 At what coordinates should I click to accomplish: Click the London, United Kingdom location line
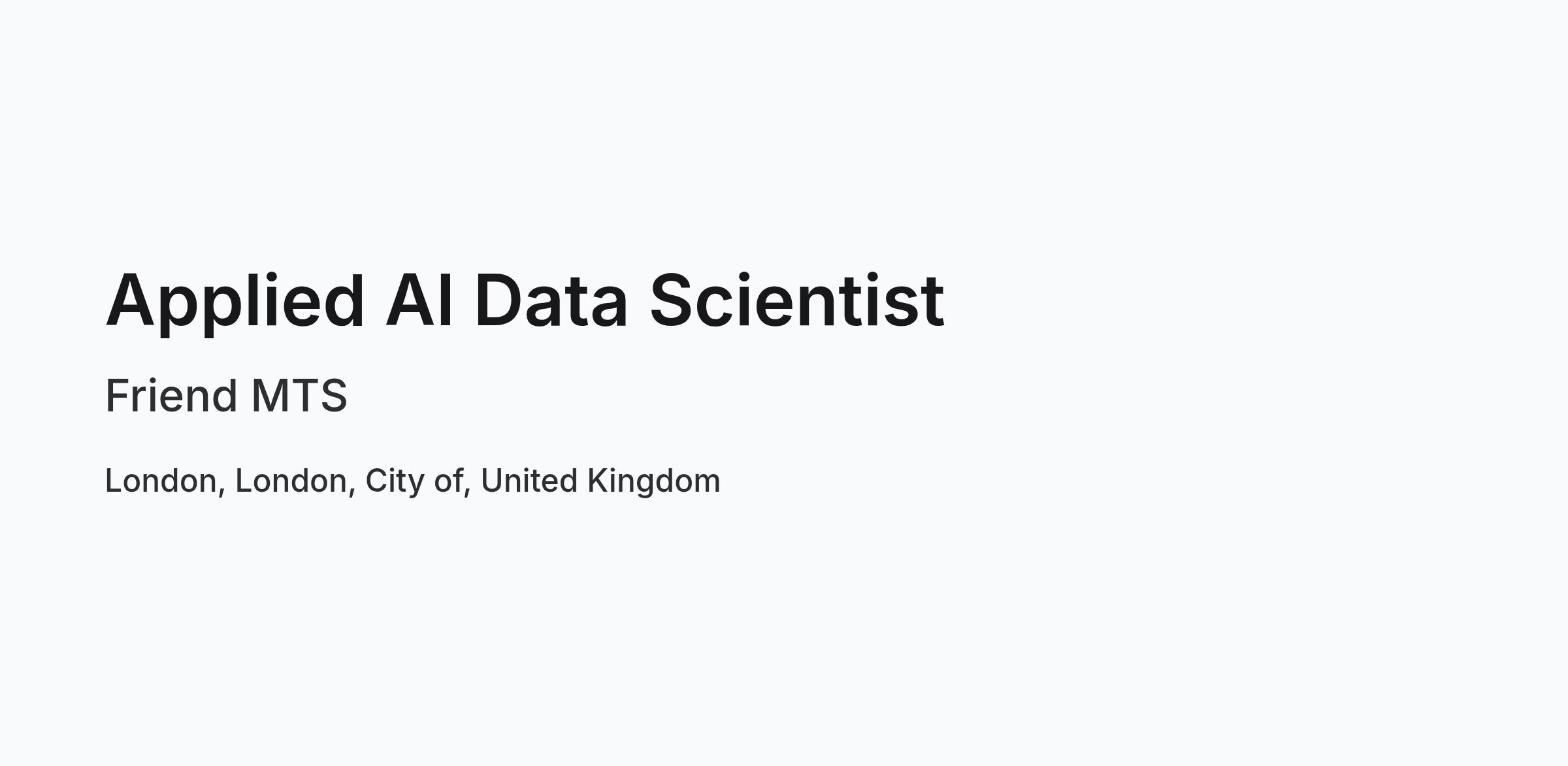pos(412,481)
